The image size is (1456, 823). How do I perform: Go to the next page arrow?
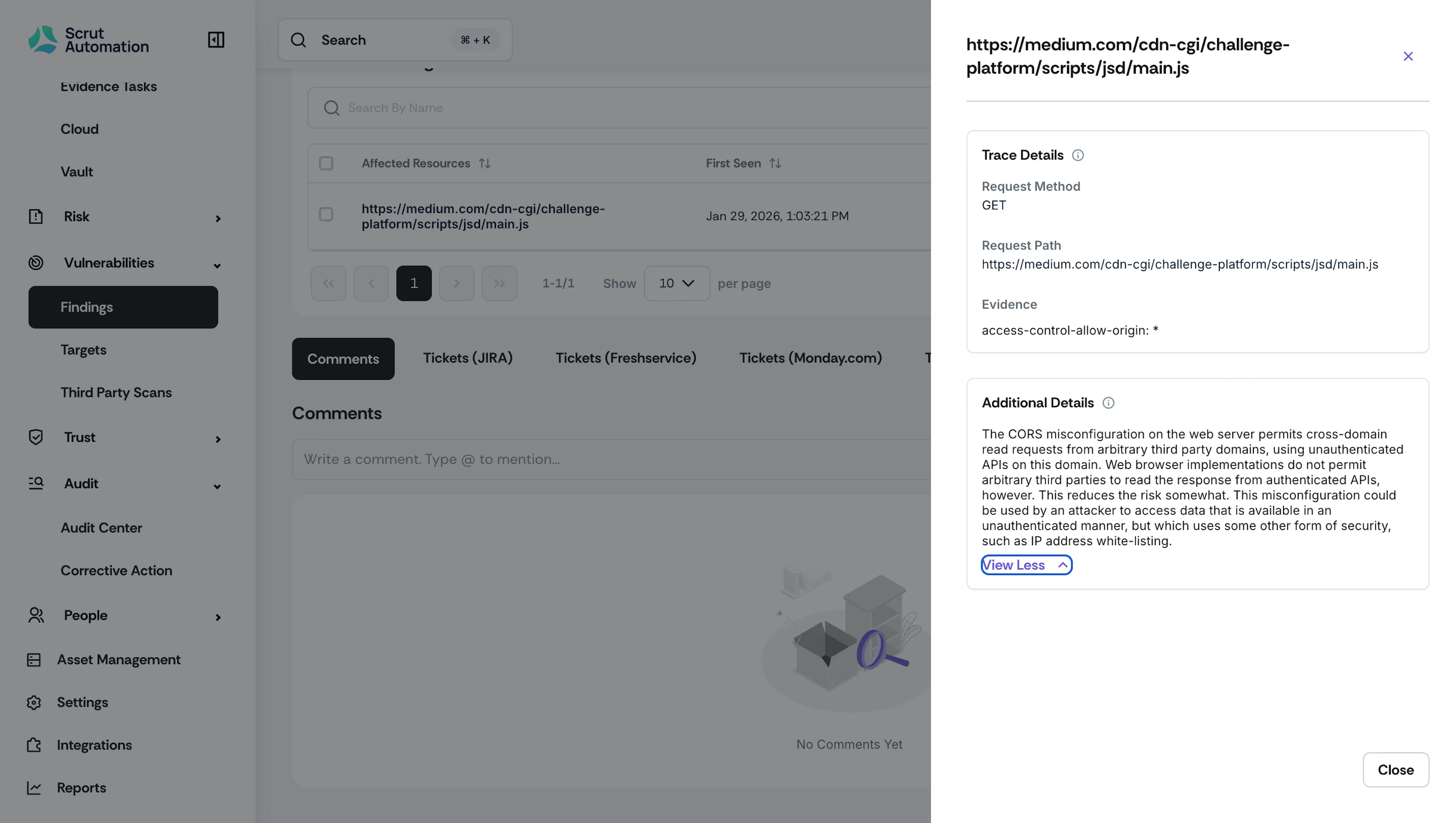457,283
